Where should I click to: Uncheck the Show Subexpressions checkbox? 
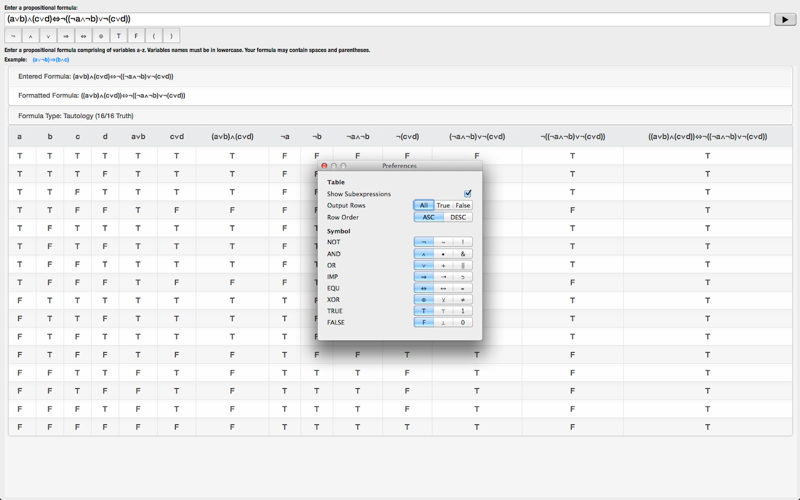click(467, 193)
